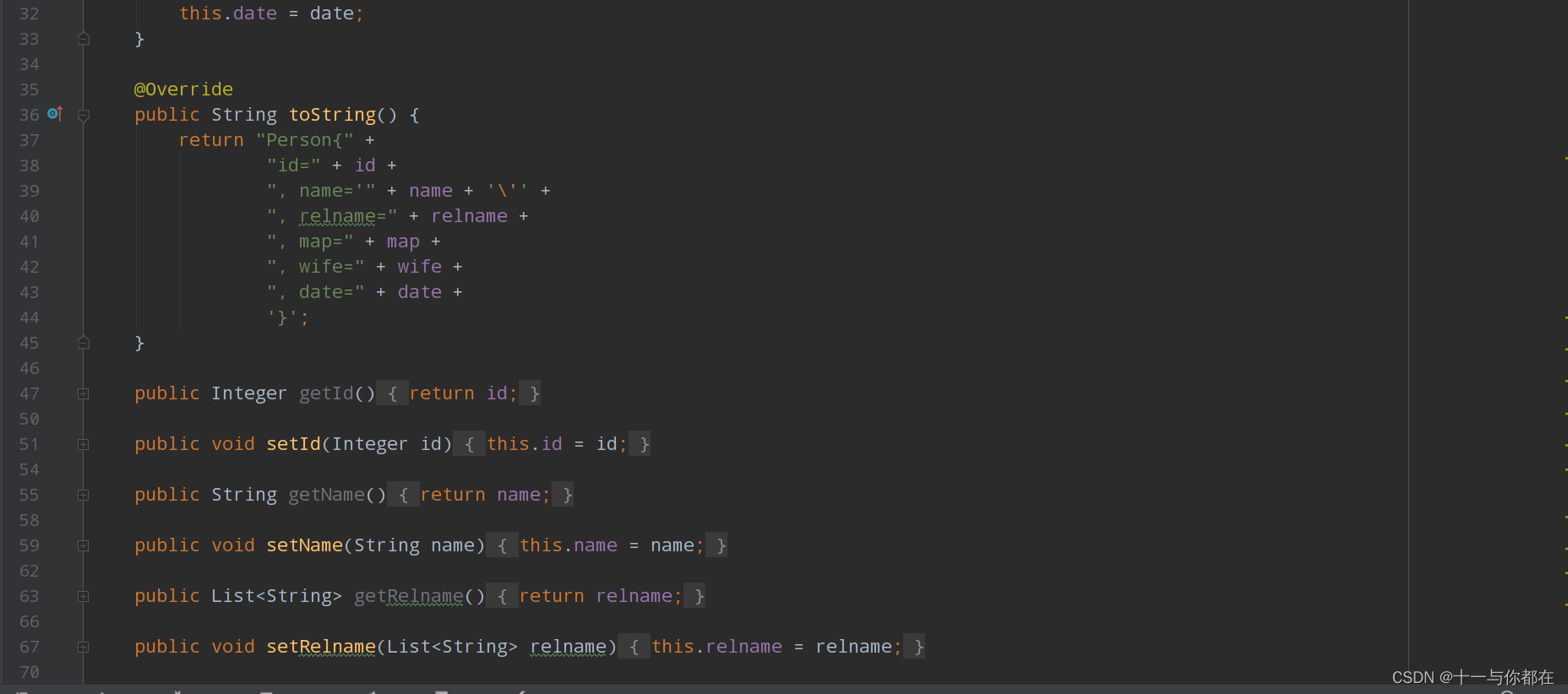Click the setName method name

(x=305, y=545)
